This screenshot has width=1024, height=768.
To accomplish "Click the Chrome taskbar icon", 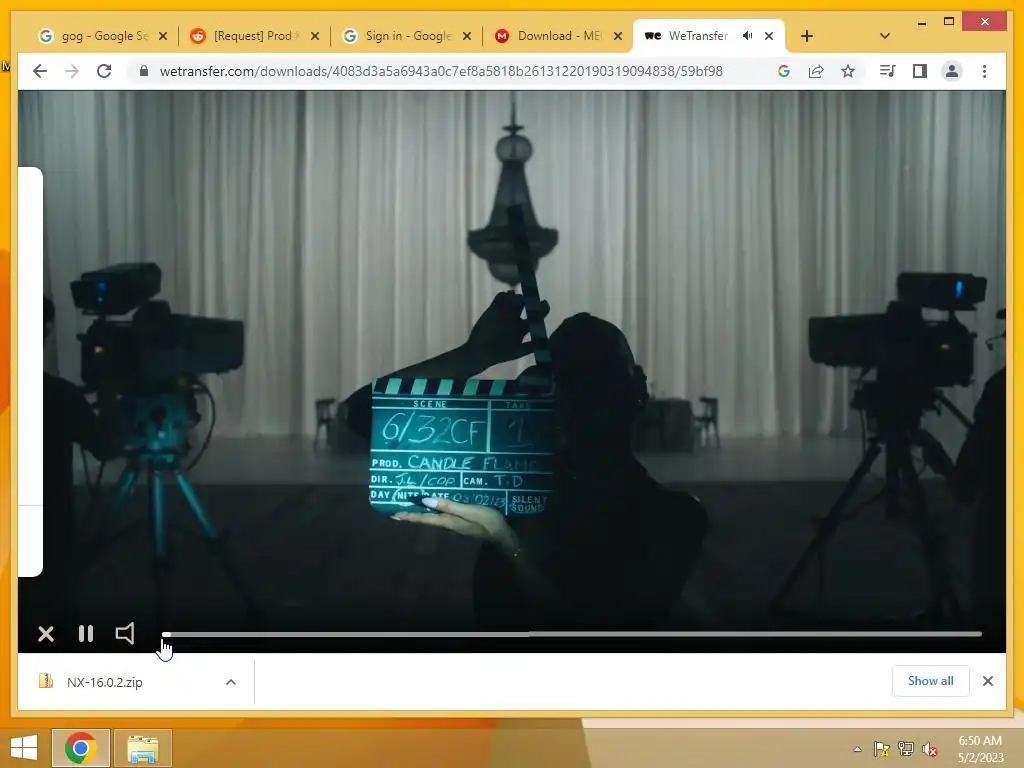I will point(81,748).
